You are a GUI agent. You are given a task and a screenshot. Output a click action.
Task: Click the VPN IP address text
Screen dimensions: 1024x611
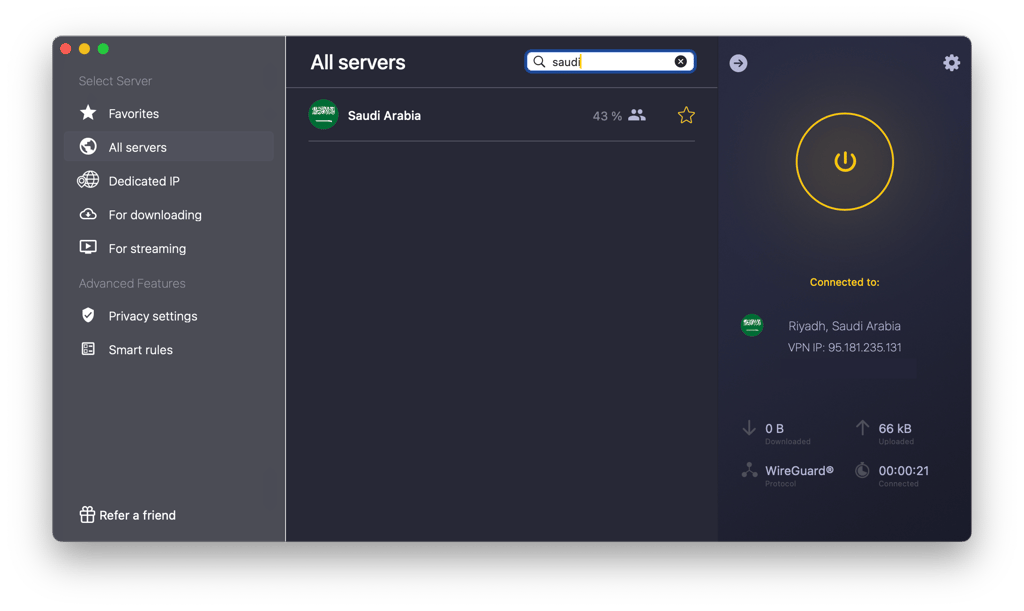[x=844, y=347]
